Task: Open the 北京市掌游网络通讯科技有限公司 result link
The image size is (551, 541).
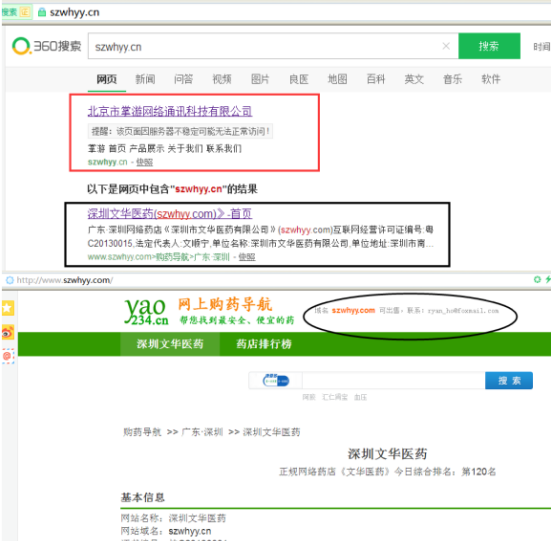Action: [170, 111]
